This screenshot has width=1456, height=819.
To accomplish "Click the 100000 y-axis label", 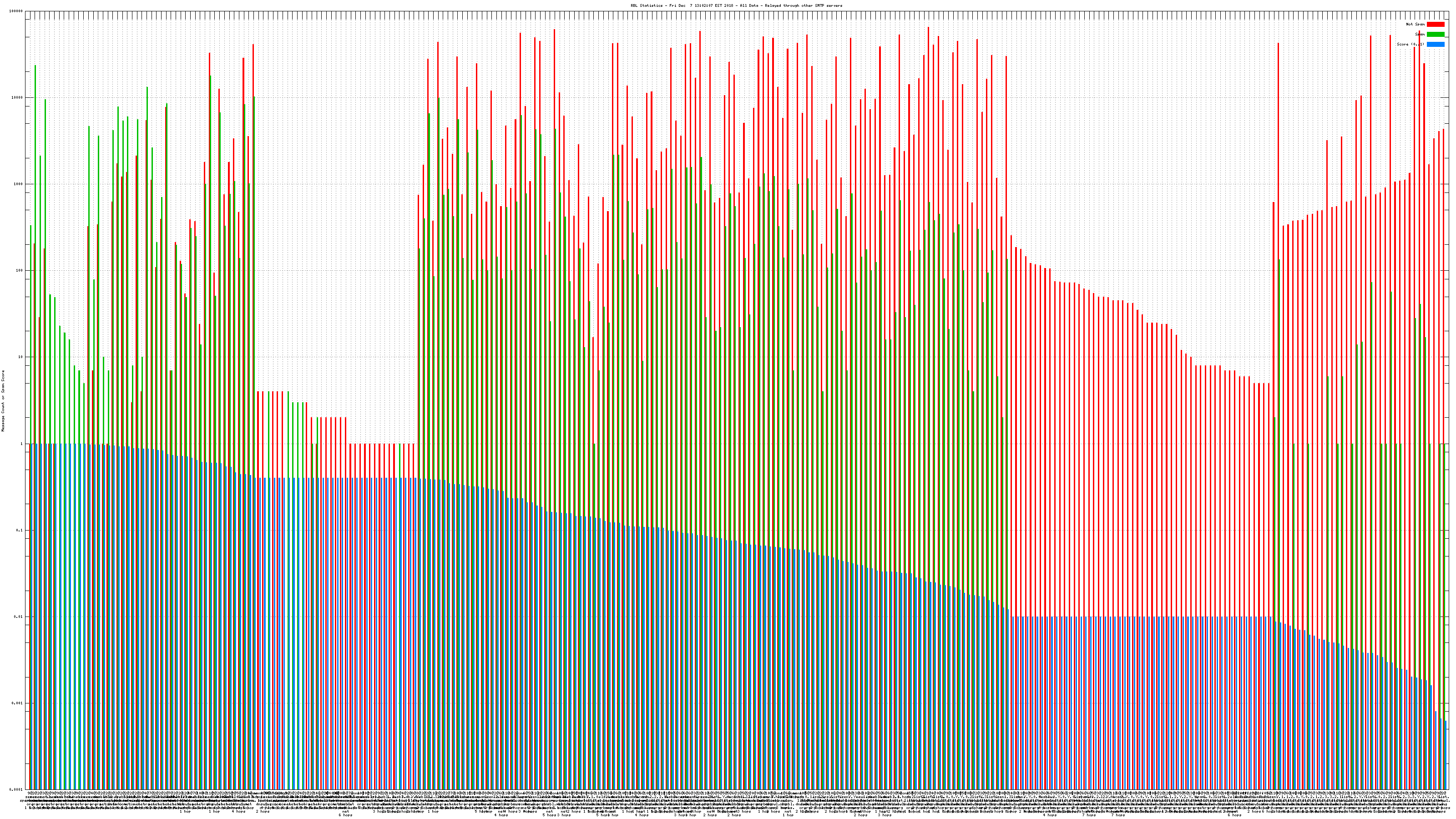I will pyautogui.click(x=16, y=11).
